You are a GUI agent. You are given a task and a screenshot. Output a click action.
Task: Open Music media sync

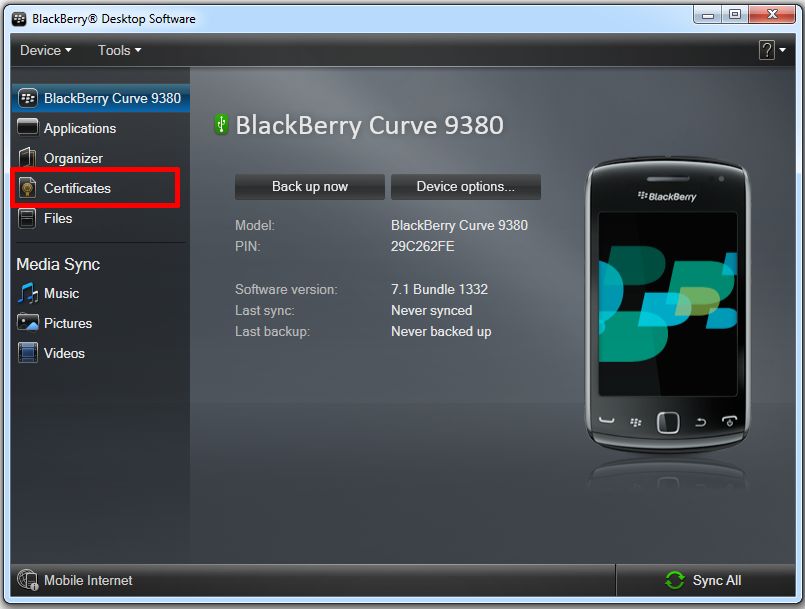(61, 293)
